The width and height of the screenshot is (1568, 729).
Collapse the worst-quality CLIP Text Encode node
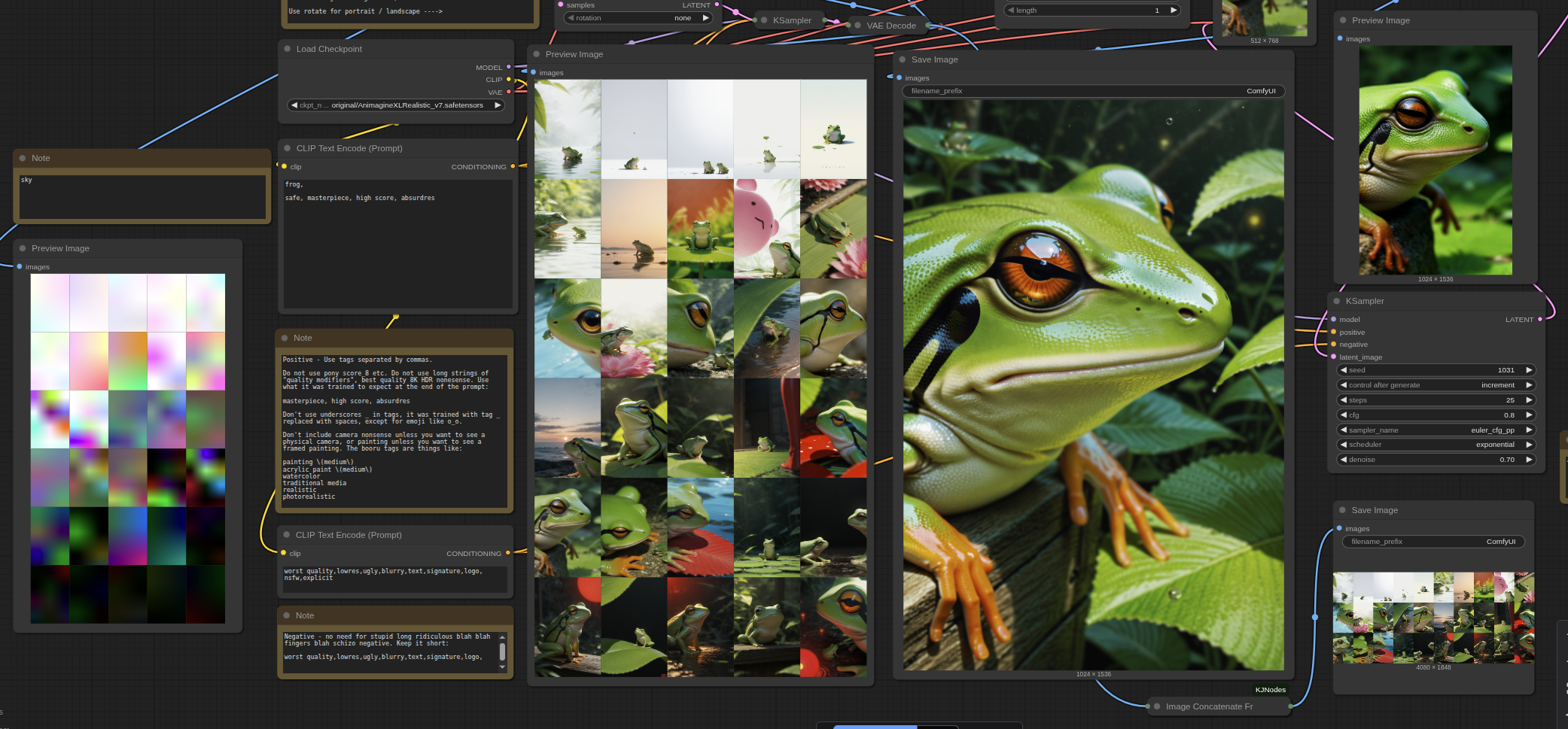pyautogui.click(x=287, y=535)
